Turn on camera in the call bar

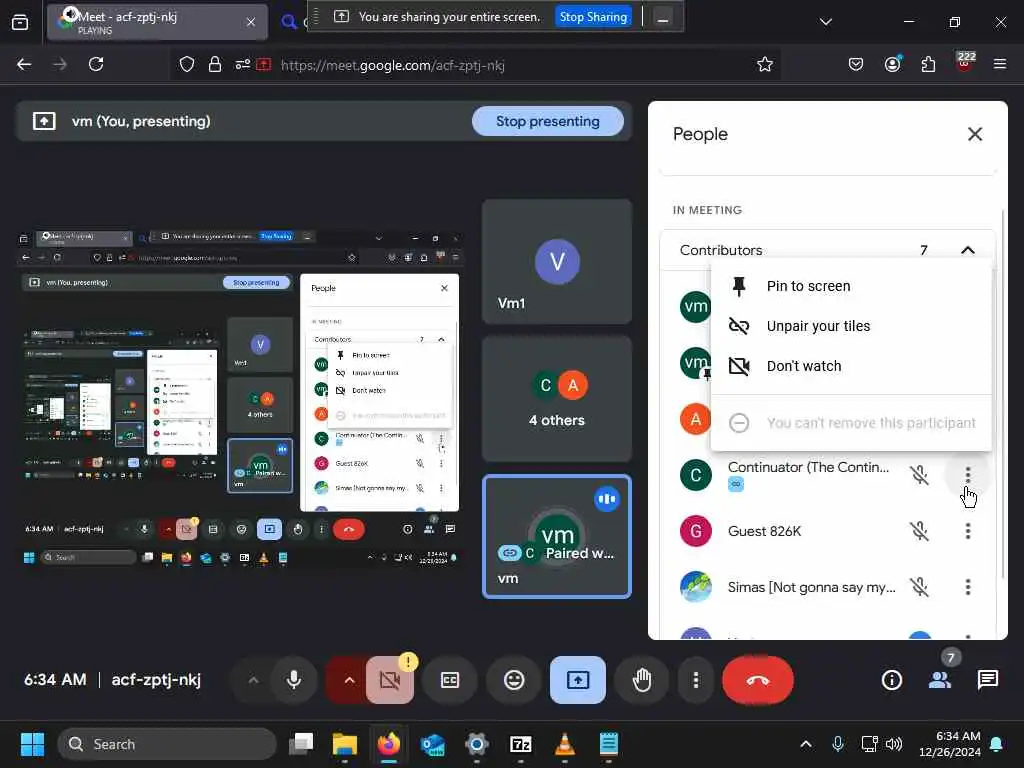(390, 680)
